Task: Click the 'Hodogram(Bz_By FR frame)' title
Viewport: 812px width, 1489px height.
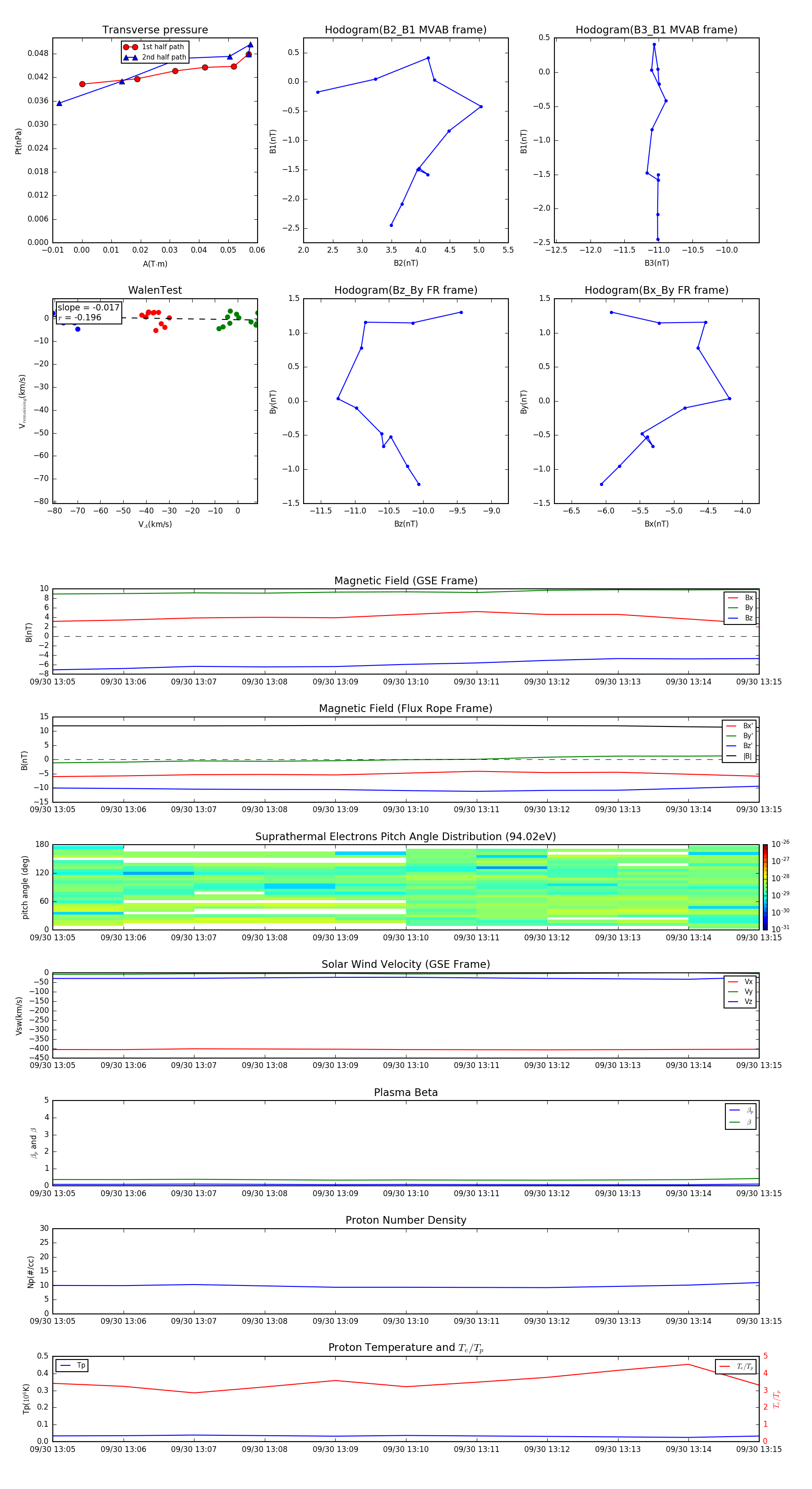Action: [x=406, y=290]
